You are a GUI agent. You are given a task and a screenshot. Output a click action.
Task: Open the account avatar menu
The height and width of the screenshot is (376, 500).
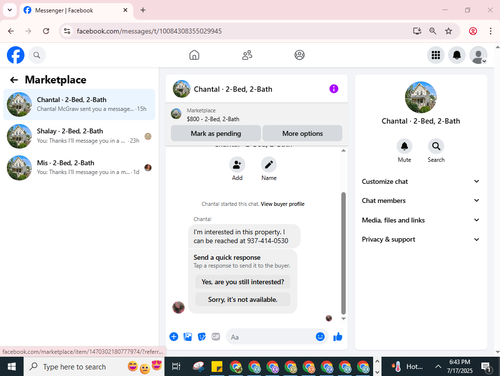tap(478, 55)
